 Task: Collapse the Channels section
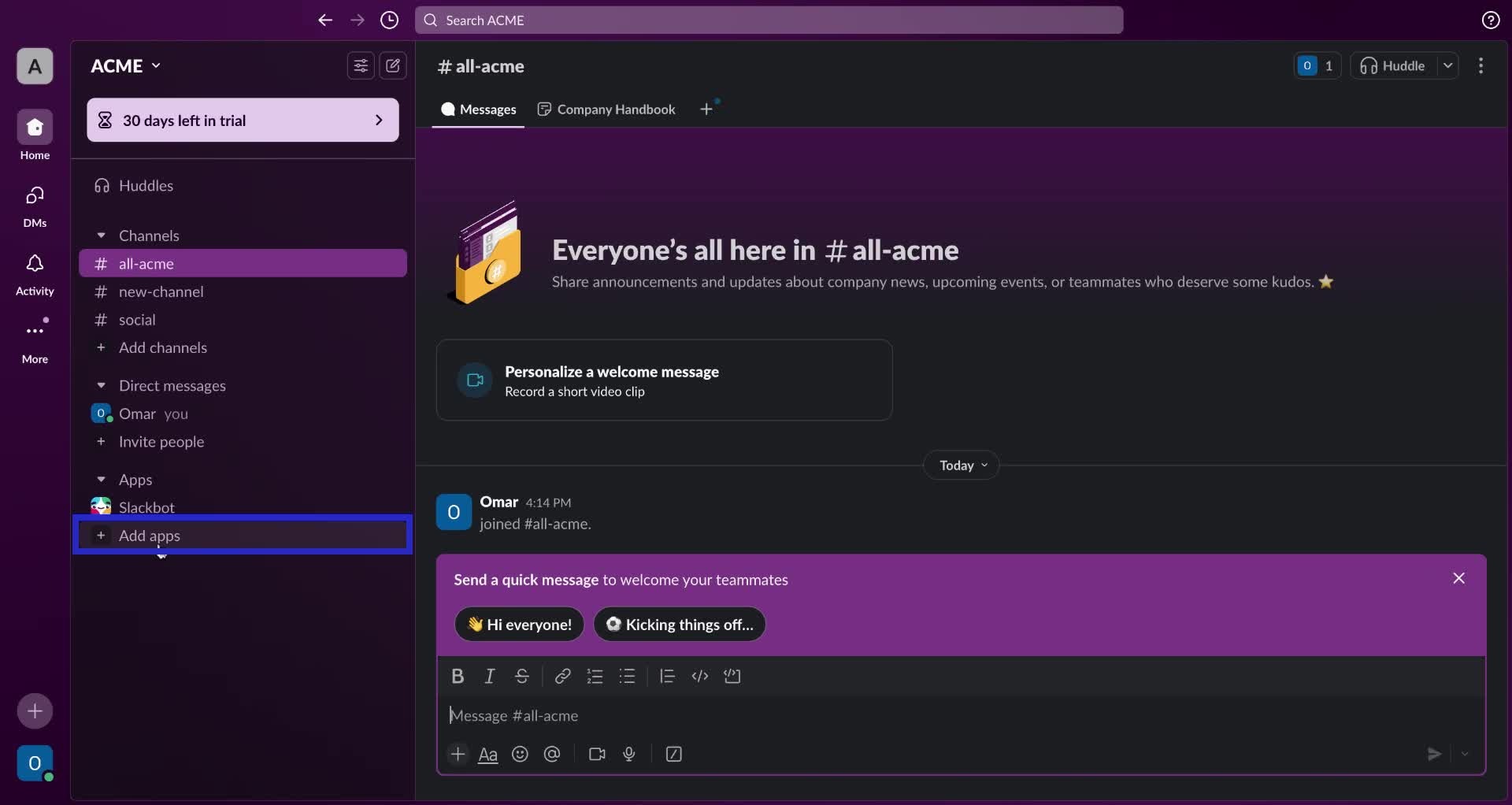(x=102, y=236)
